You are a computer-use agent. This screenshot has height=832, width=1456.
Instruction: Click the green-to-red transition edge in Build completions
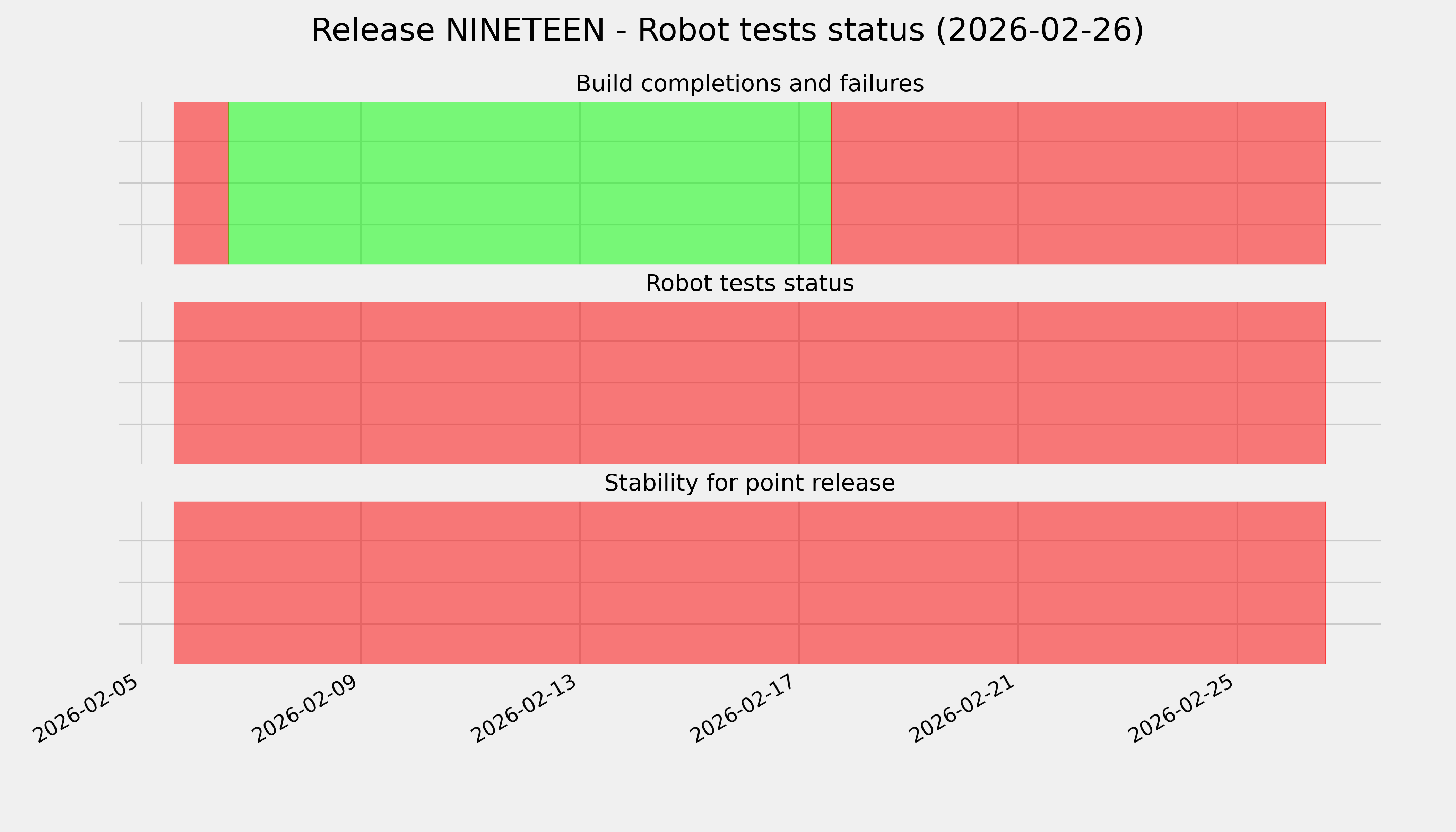831,183
